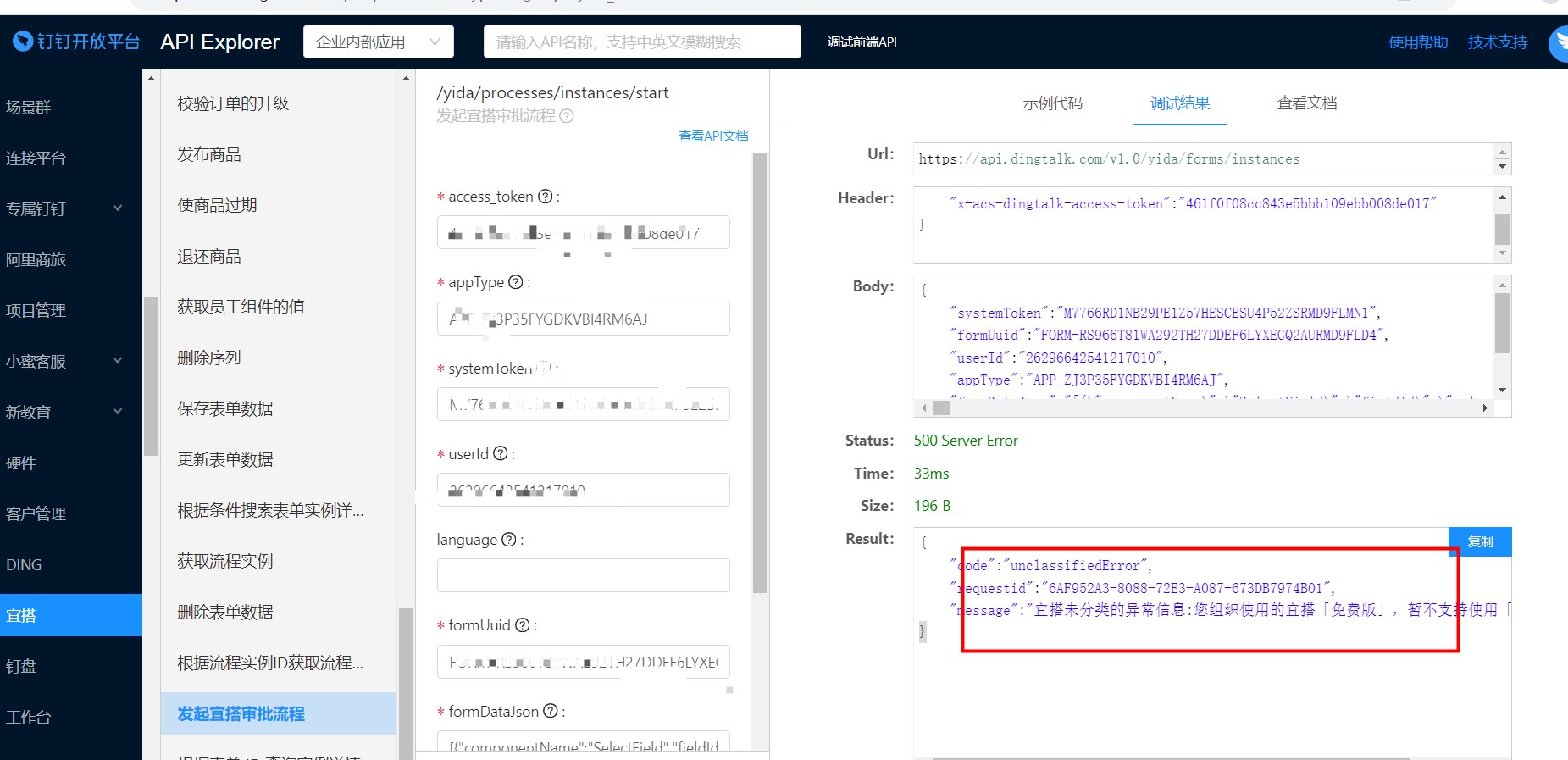The width and height of the screenshot is (1568, 760).
Task: Click Body box vertical scrollbar thumb
Action: click(x=1503, y=323)
